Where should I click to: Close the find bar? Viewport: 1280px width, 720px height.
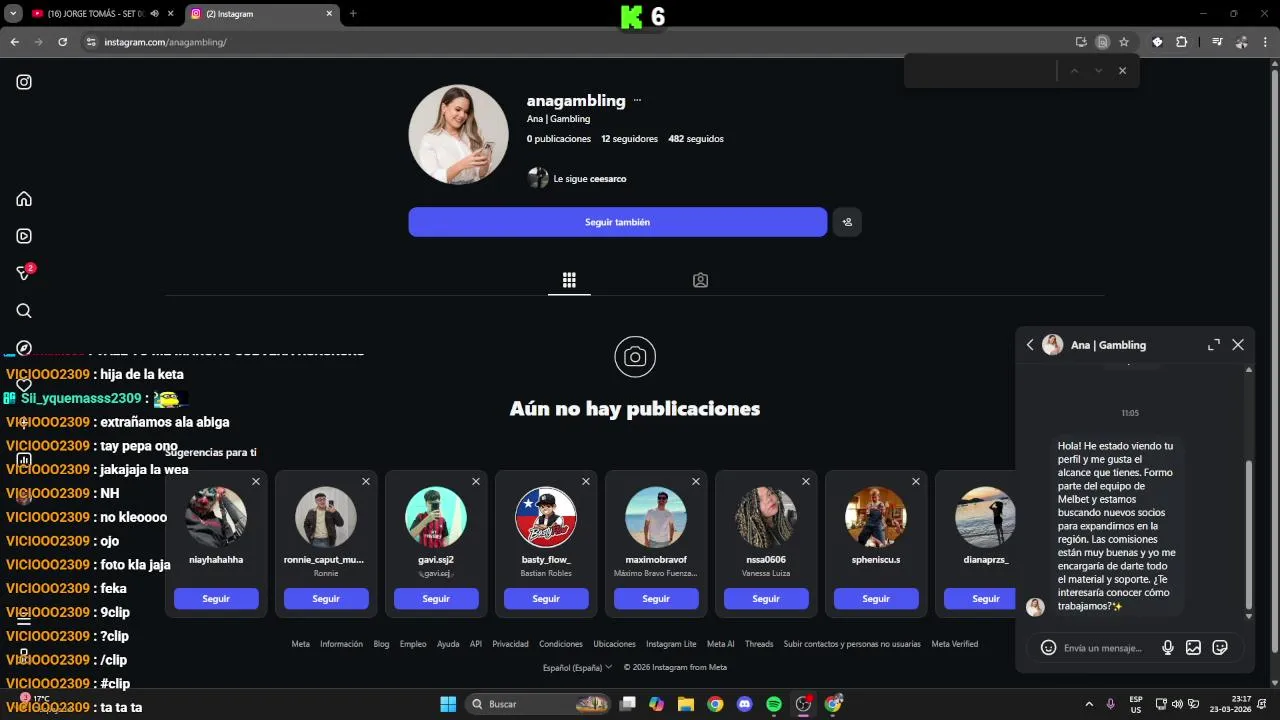coord(1122,71)
